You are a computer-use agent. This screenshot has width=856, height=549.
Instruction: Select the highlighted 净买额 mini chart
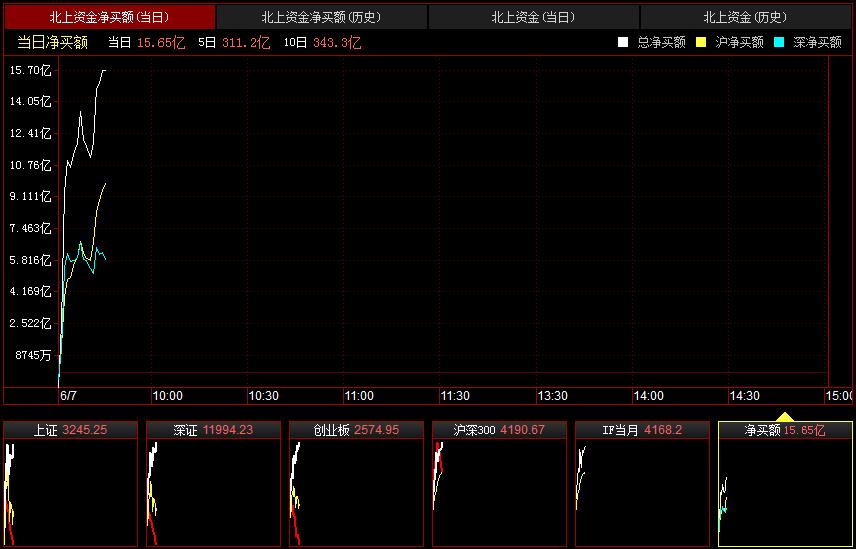(785, 484)
